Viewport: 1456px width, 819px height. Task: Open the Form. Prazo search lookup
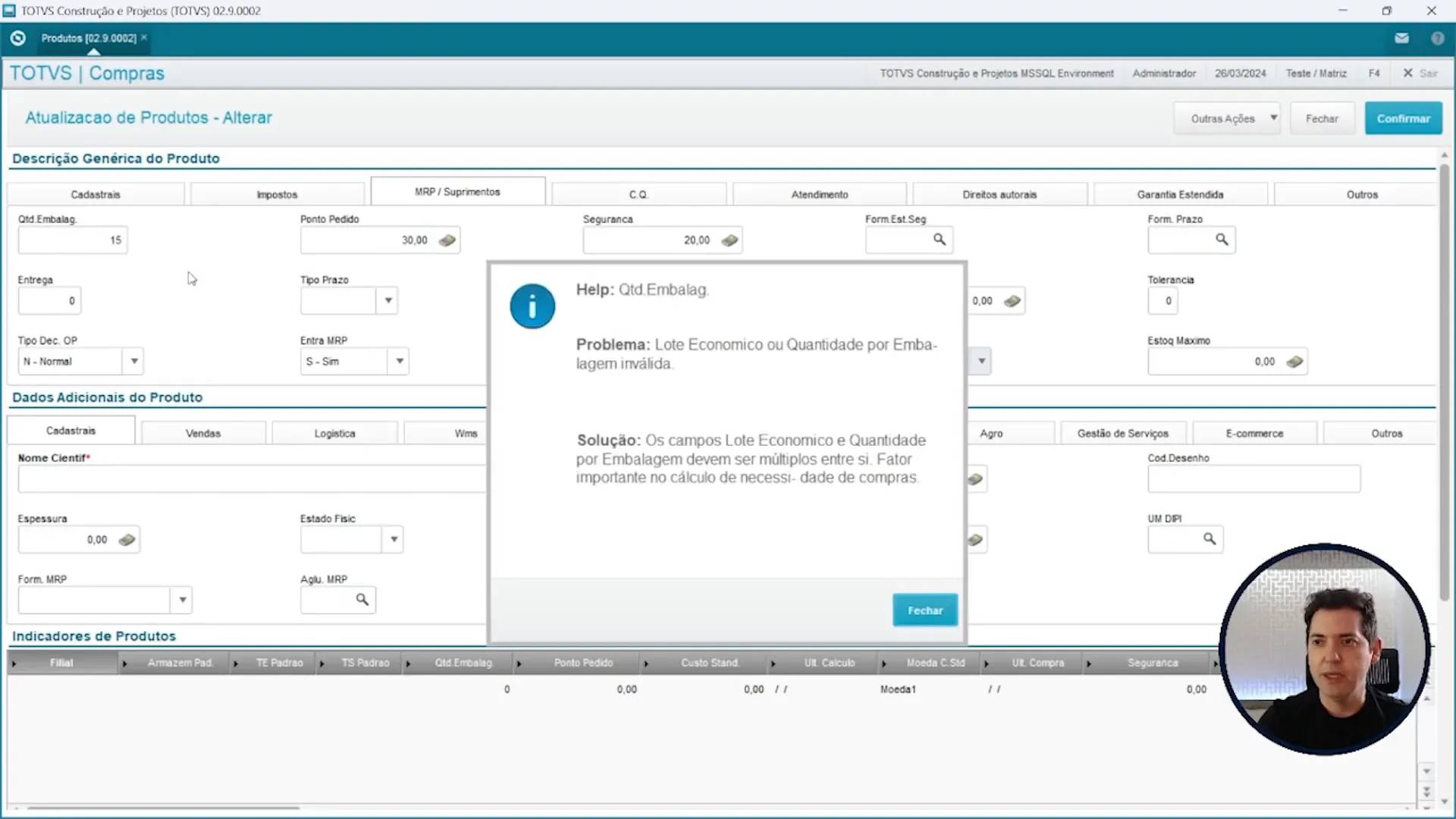(1221, 240)
